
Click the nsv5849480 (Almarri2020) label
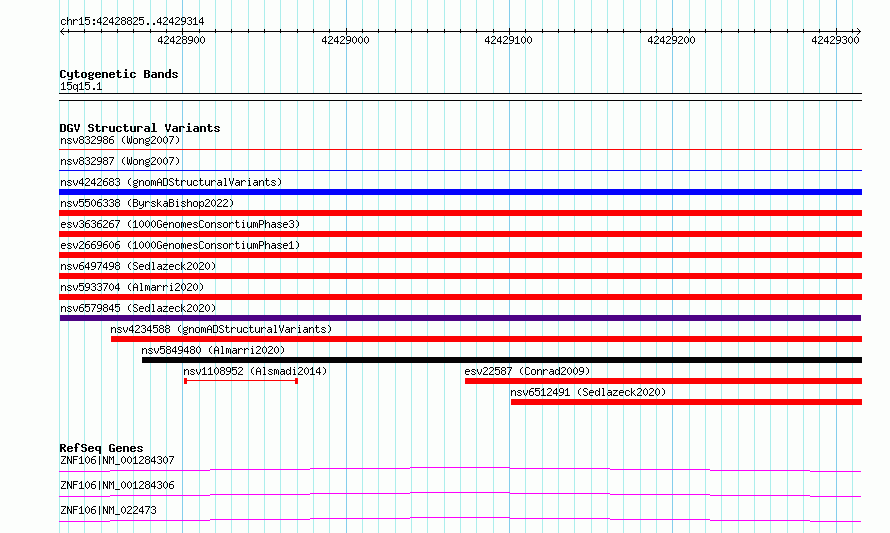click(x=213, y=350)
